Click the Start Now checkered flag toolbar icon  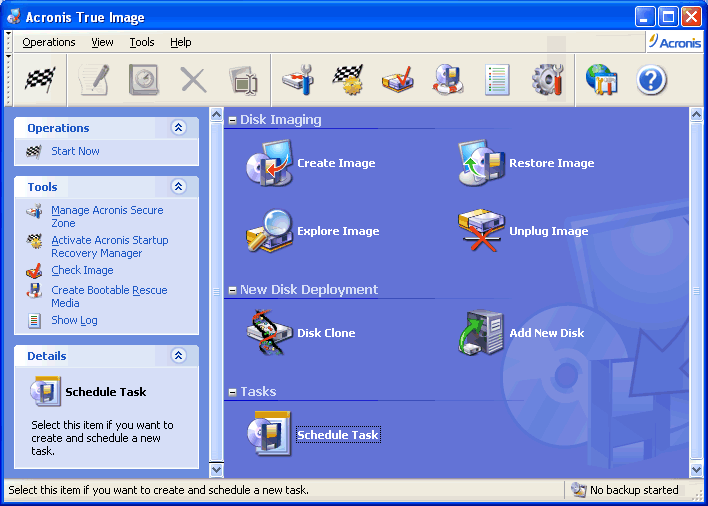(x=40, y=80)
